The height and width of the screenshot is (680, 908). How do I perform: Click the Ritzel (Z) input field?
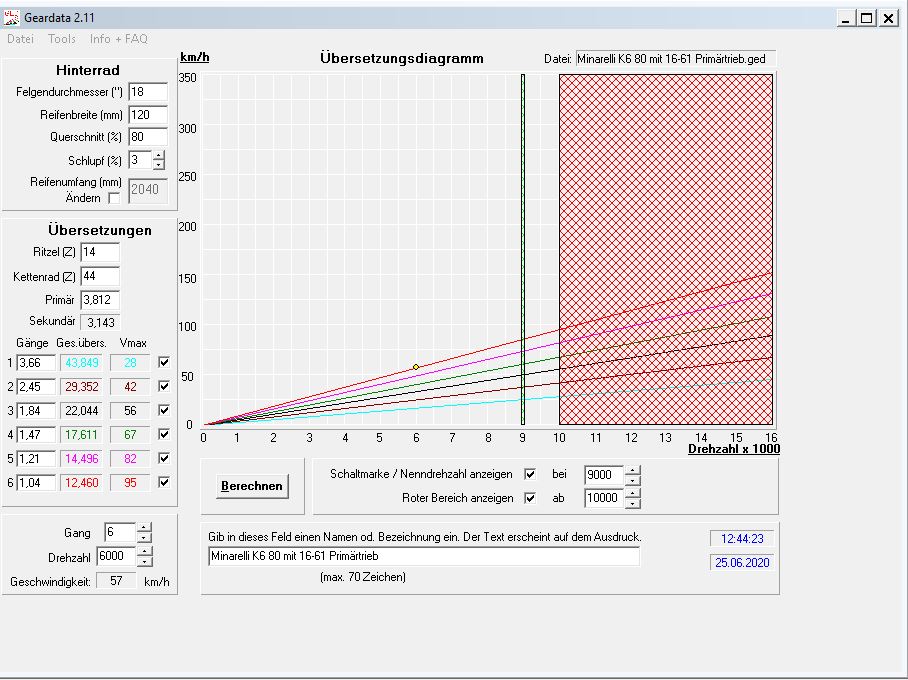click(99, 253)
